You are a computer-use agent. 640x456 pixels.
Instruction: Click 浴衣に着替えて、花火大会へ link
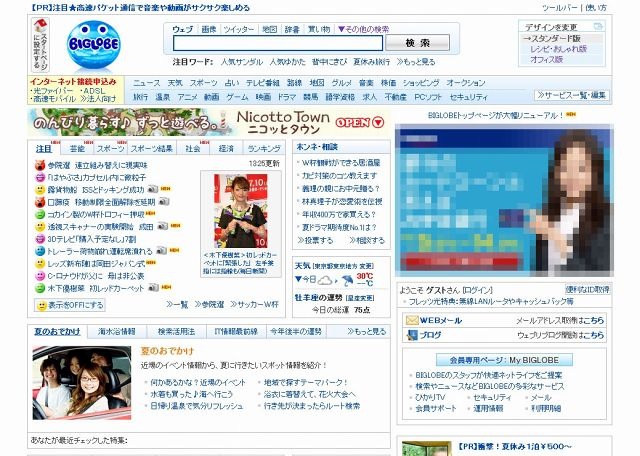click(309, 394)
